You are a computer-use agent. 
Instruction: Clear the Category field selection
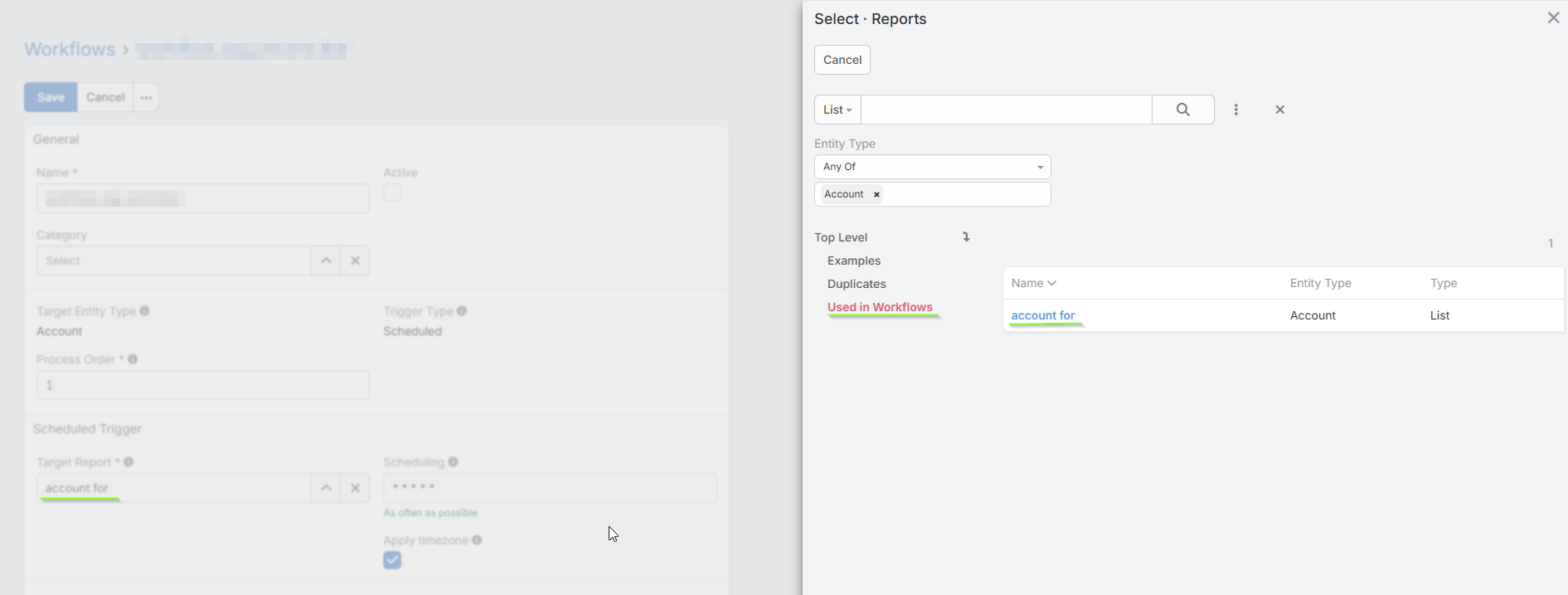(355, 261)
